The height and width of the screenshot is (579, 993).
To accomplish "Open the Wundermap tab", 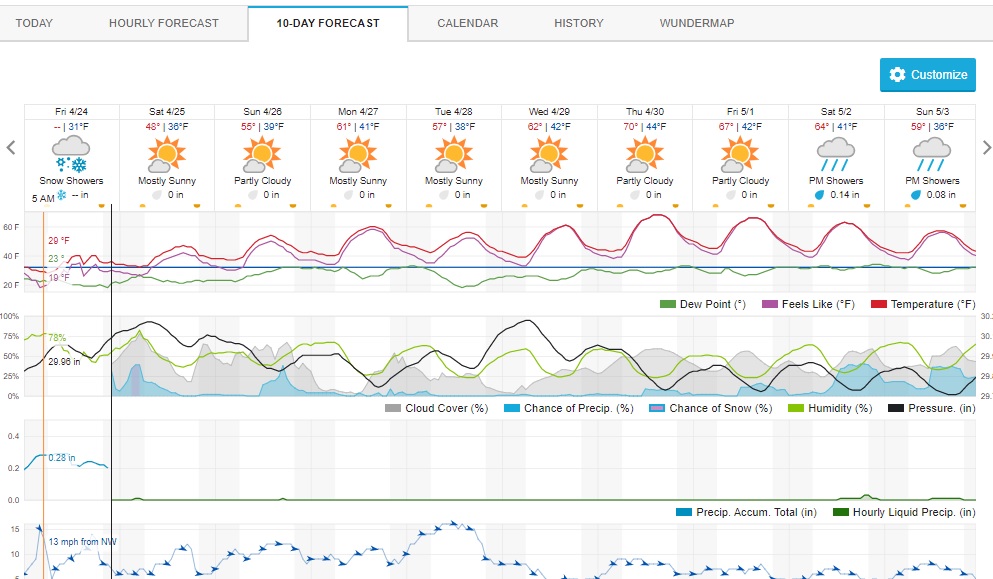I will [x=694, y=23].
